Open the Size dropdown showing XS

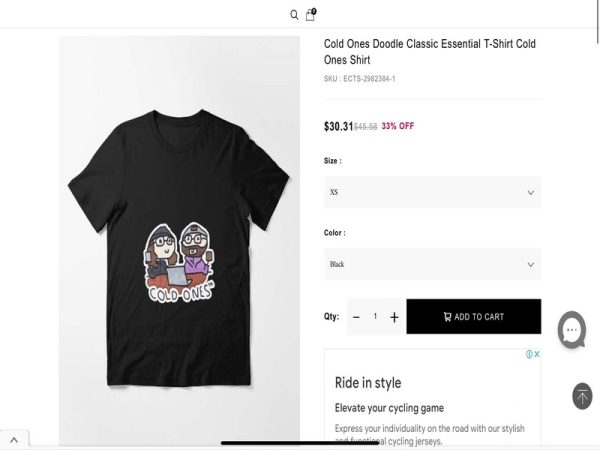click(432, 192)
